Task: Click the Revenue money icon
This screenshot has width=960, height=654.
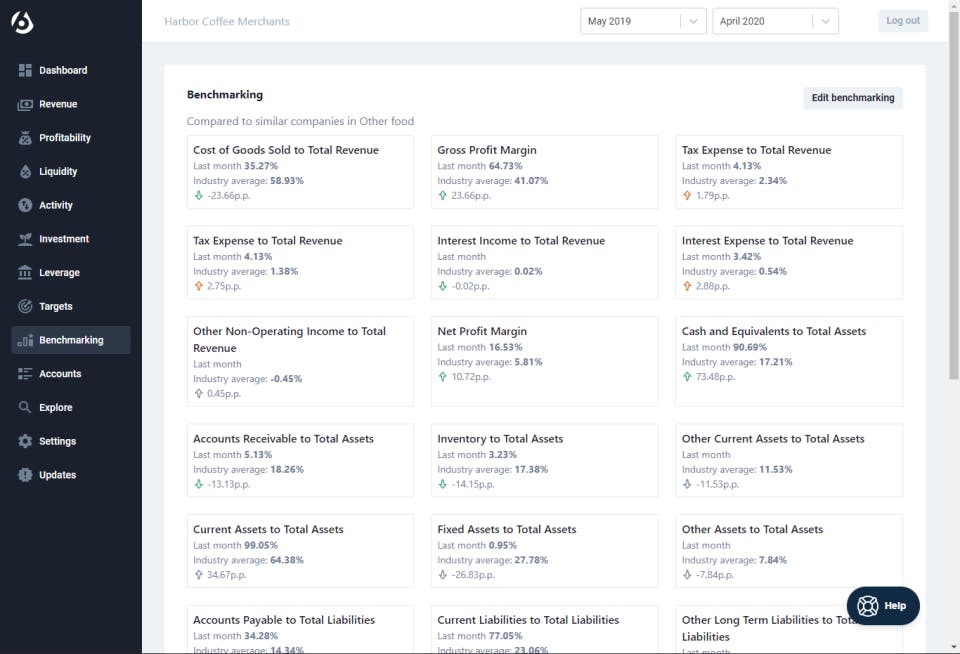Action: pos(25,105)
